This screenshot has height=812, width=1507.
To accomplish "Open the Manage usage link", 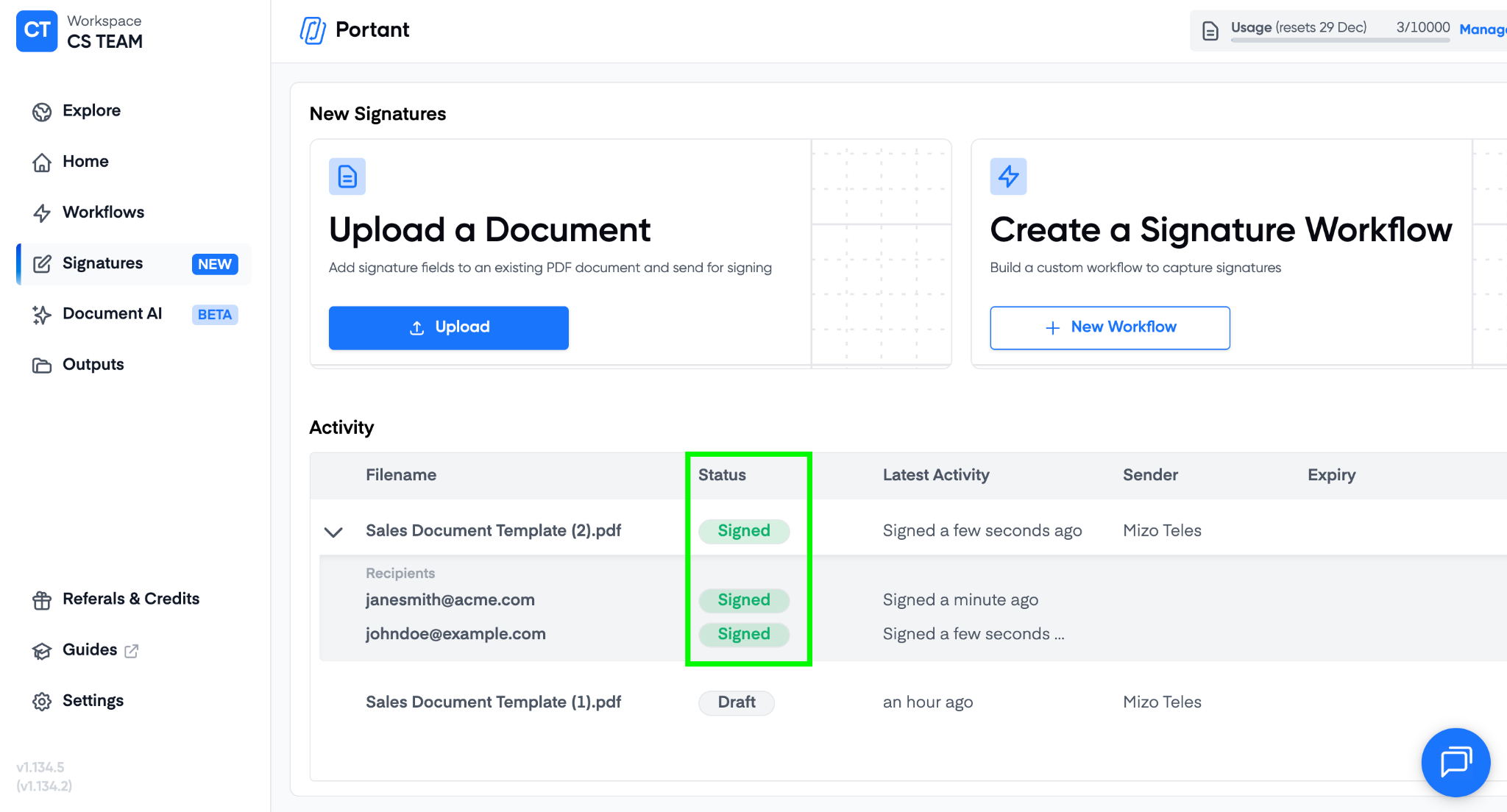I will tap(1482, 29).
